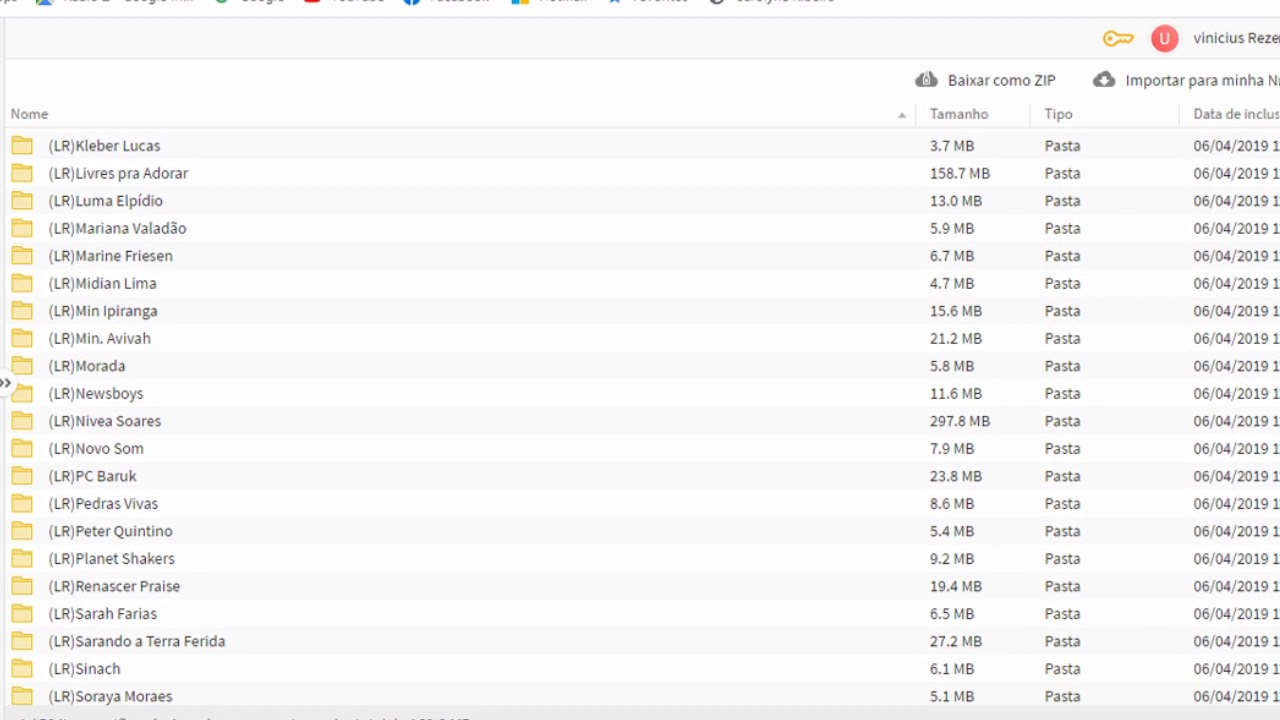This screenshot has height=720, width=1280.
Task: Click the orange key icon
Action: click(1118, 39)
